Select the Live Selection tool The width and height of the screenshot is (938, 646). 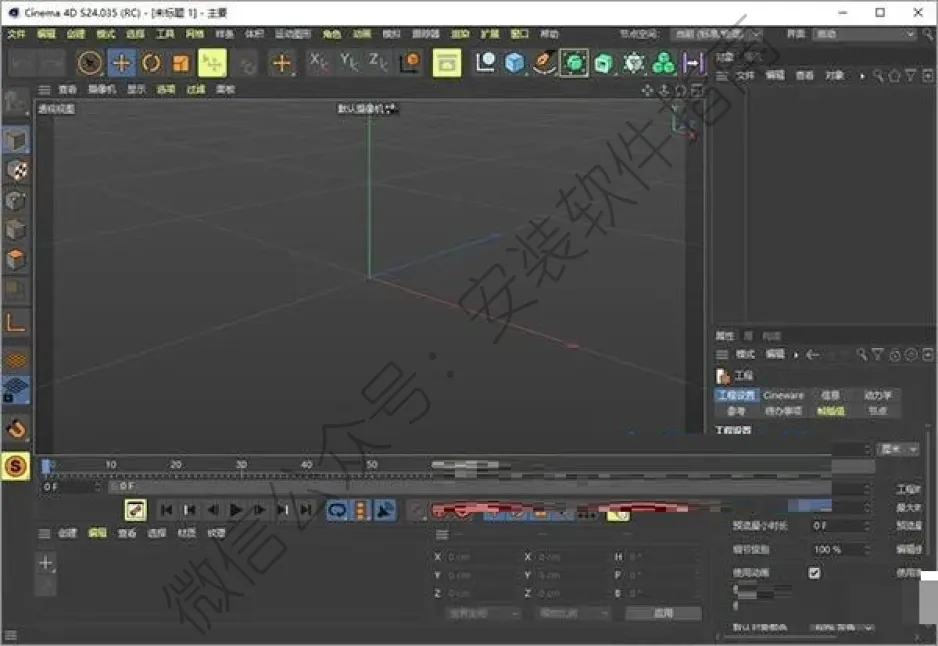[90, 63]
